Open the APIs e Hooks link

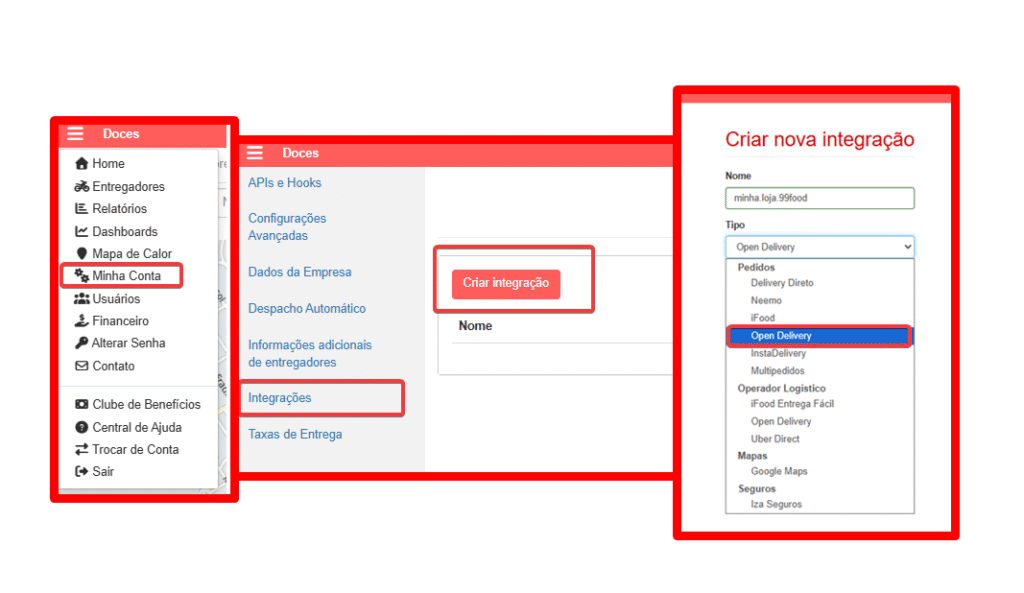(x=285, y=183)
